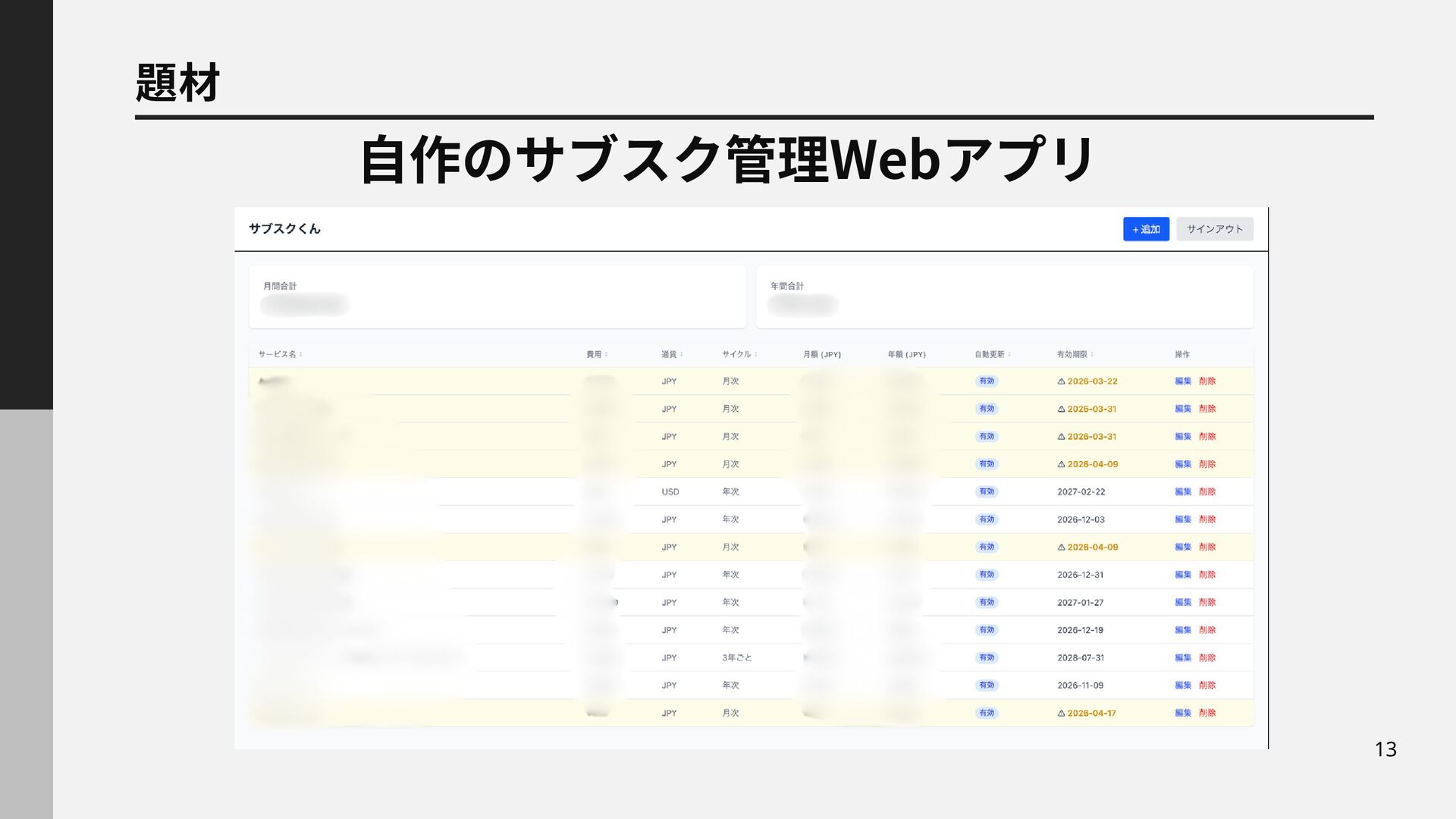Sort by 自動更新 column arrow
The image size is (1456, 819).
[1009, 354]
